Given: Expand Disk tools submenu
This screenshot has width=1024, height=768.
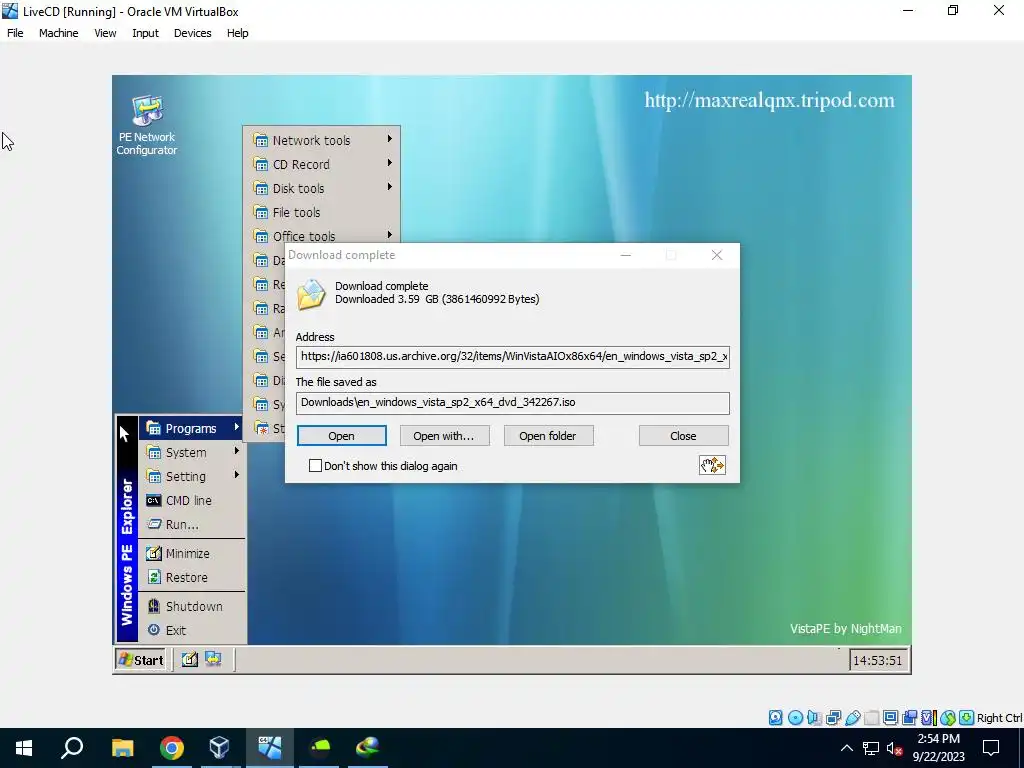Looking at the screenshot, I should coord(321,188).
